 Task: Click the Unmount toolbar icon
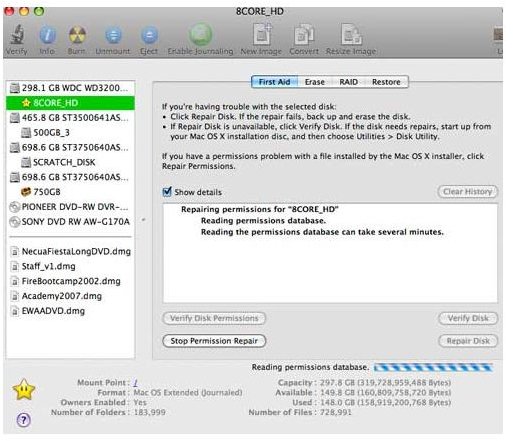coord(113,35)
